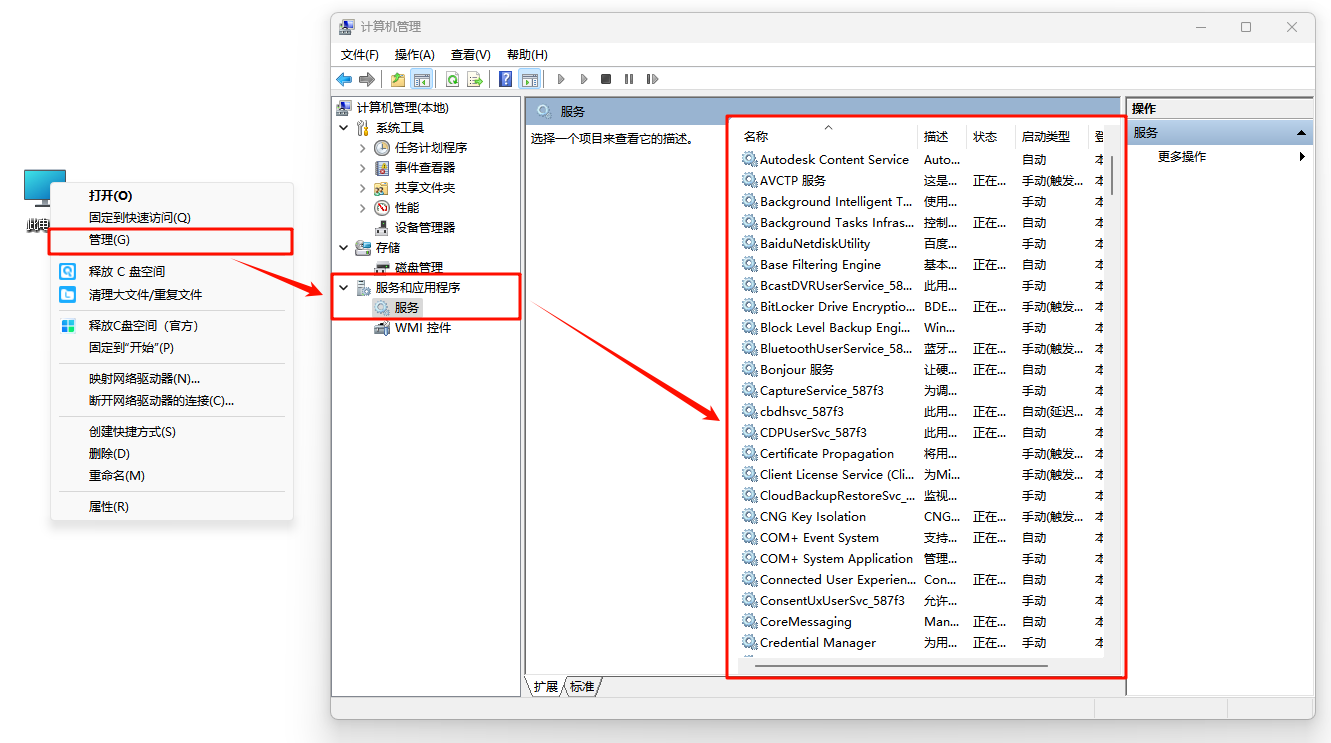Viewport: 1331px width, 743px height.
Task: Click the horizontal scrollbar under services list
Action: [x=900, y=665]
